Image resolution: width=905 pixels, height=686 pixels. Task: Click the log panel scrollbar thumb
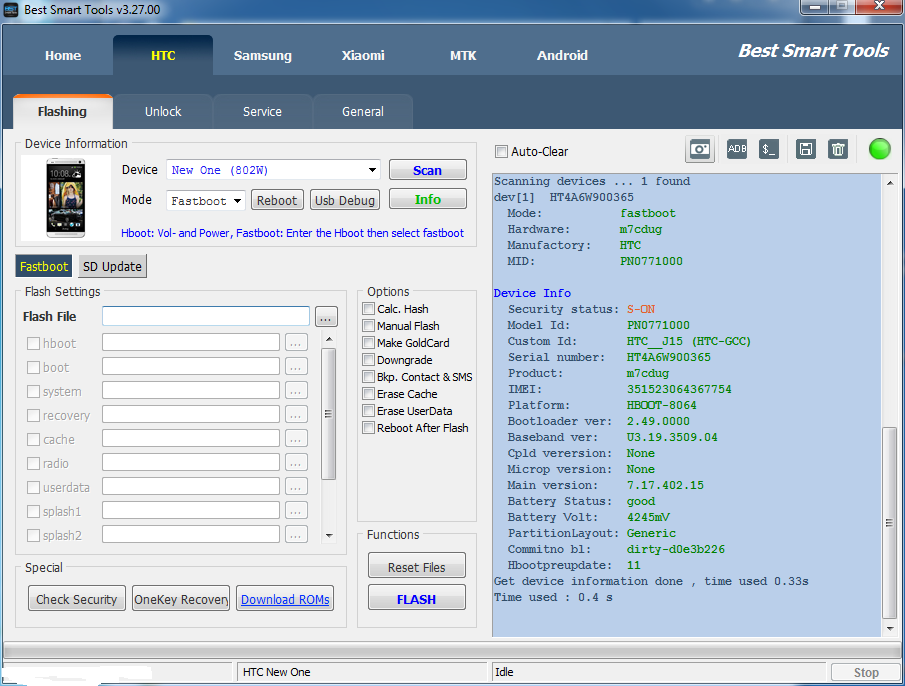point(890,522)
